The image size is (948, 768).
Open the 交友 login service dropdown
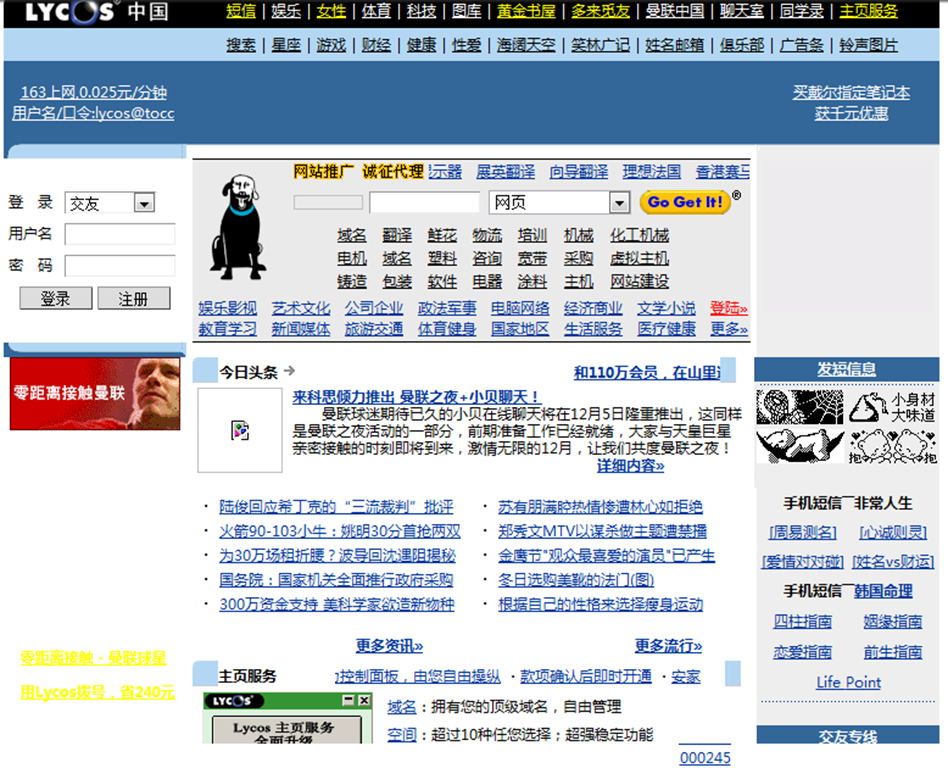pos(144,203)
